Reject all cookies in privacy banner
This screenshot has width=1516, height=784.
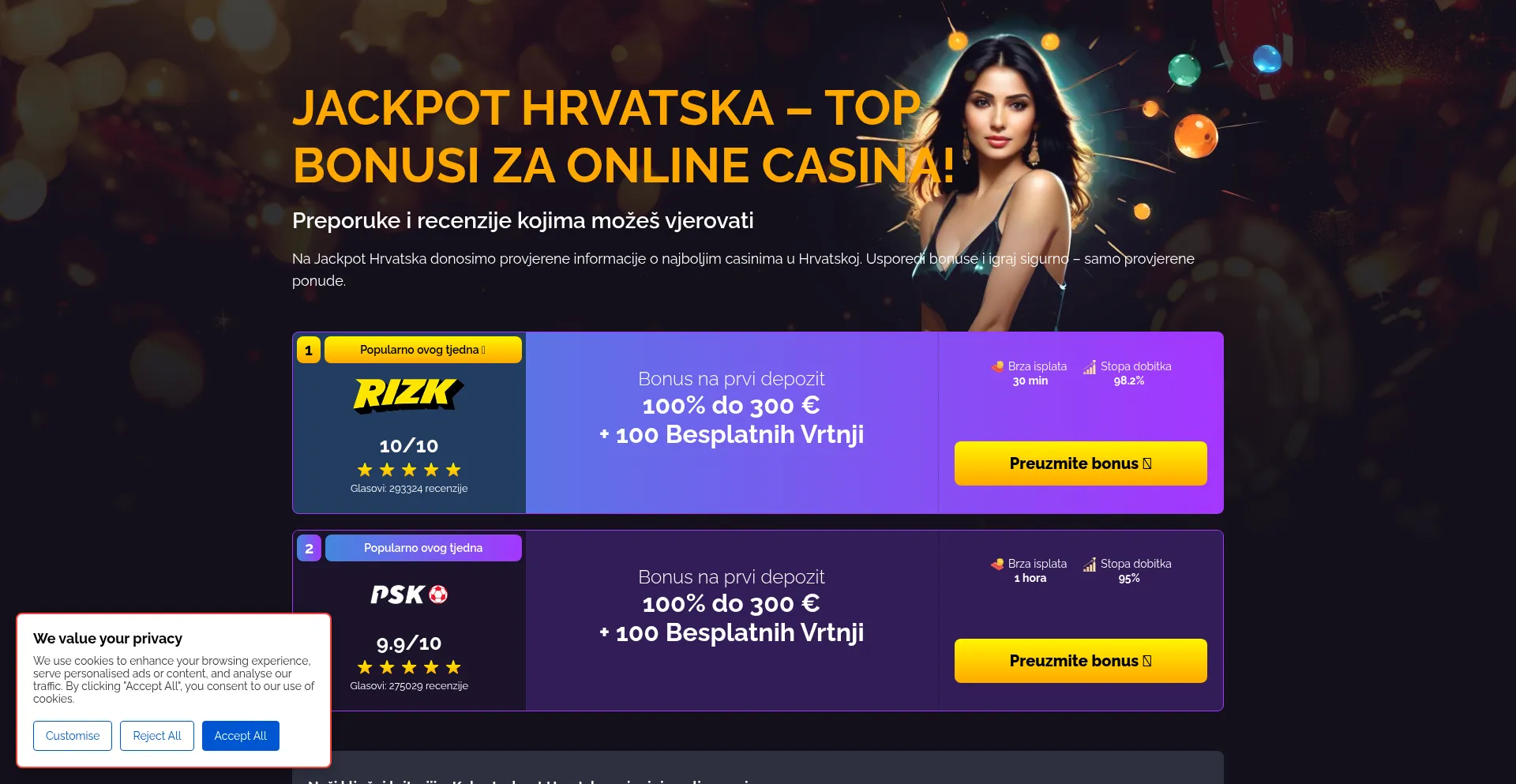click(x=157, y=736)
